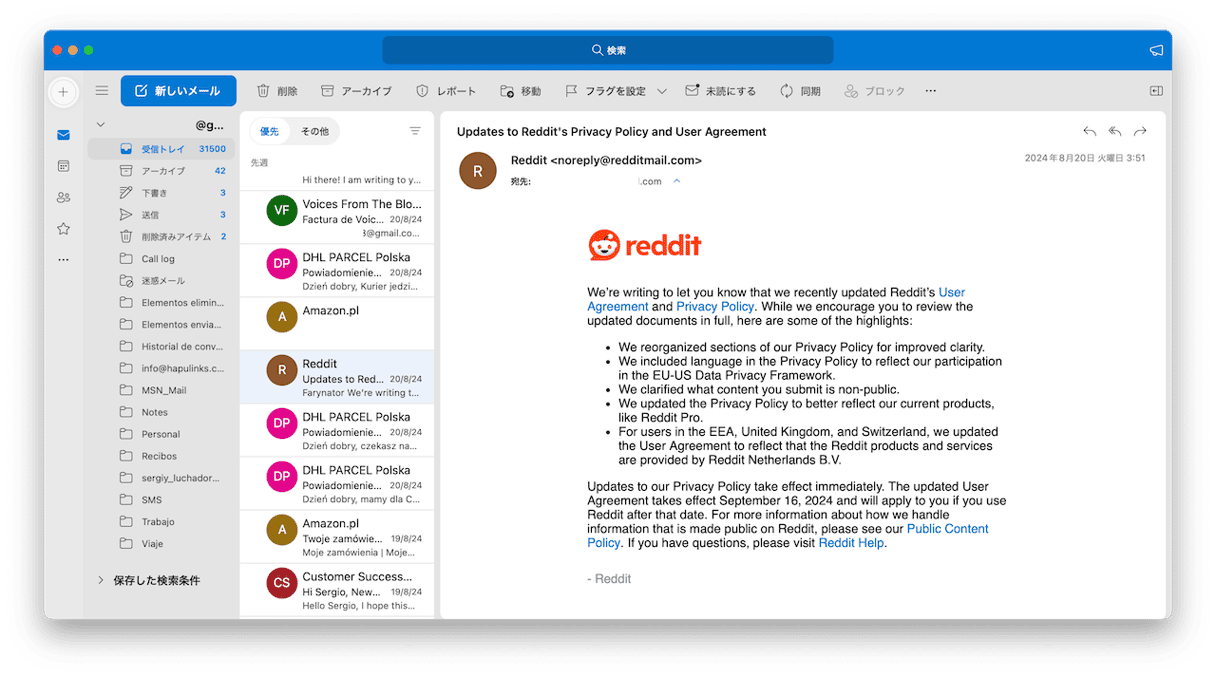Open the Amazon.pl Twoje zamówie... email
Image resolution: width=1216 pixels, height=677 pixels.
pos(338,537)
